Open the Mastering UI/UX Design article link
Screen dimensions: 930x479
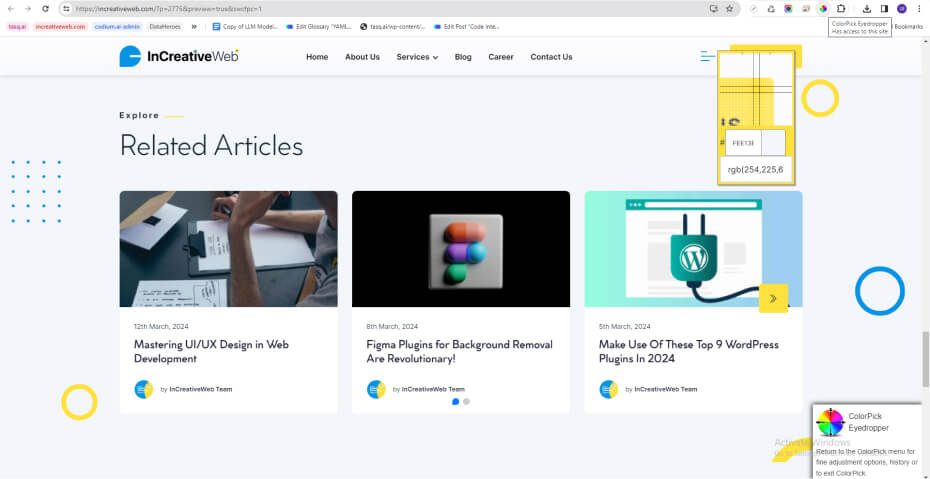[211, 351]
